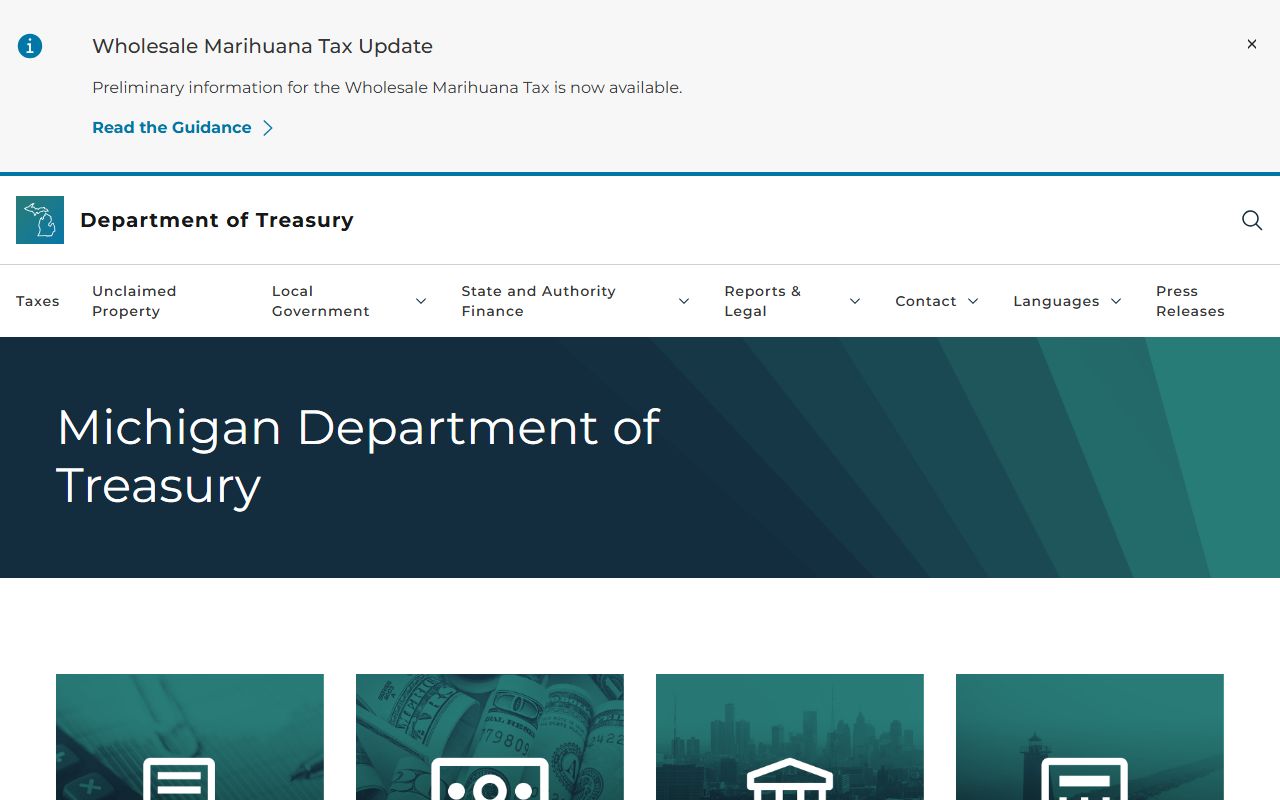Click the bank building icon on third card
Screen dimensions: 1280x800
tap(790, 779)
